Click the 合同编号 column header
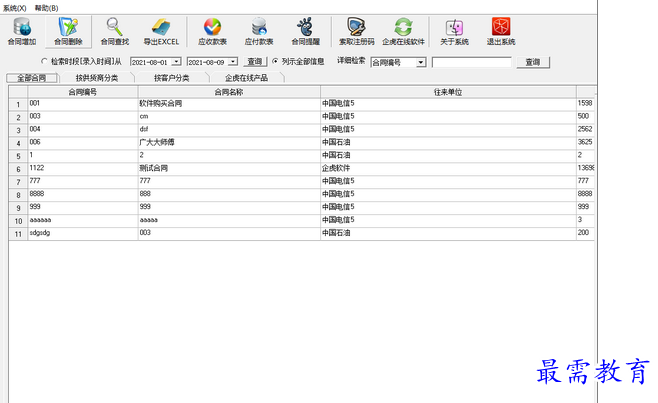658x403 pixels. [83, 92]
